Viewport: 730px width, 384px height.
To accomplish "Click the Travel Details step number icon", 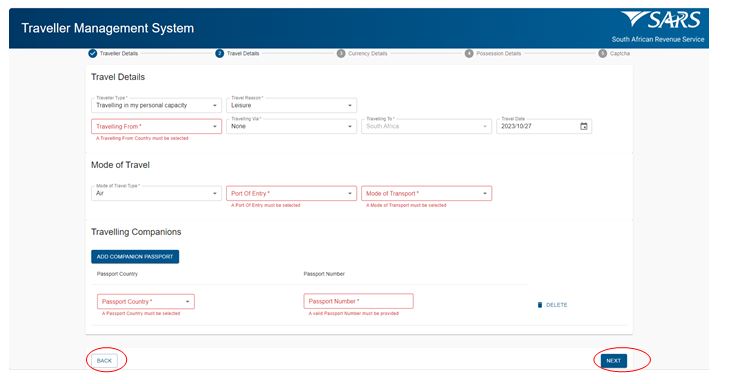I will (x=219, y=53).
